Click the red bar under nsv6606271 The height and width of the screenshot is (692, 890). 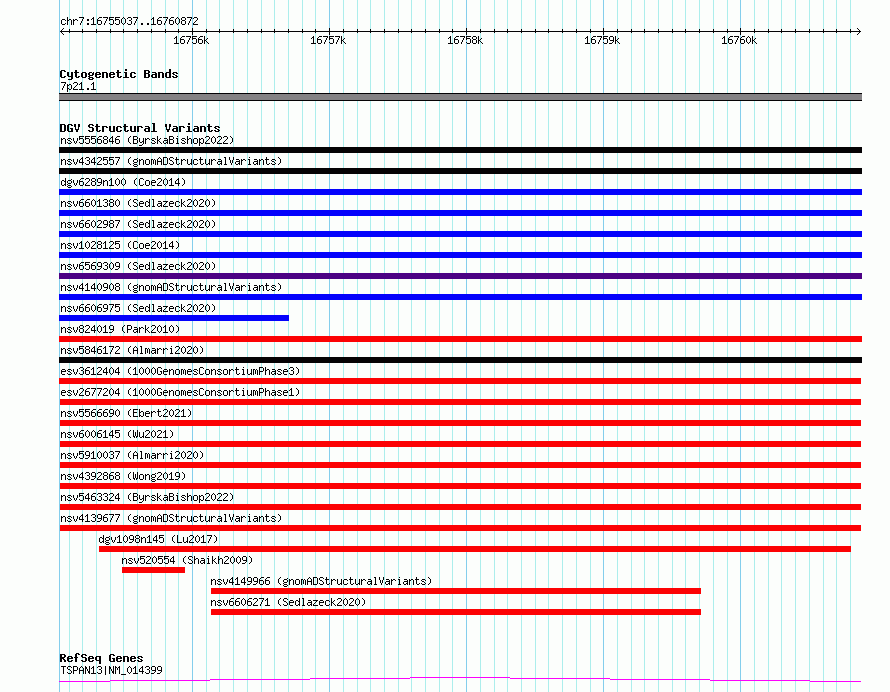(456, 612)
